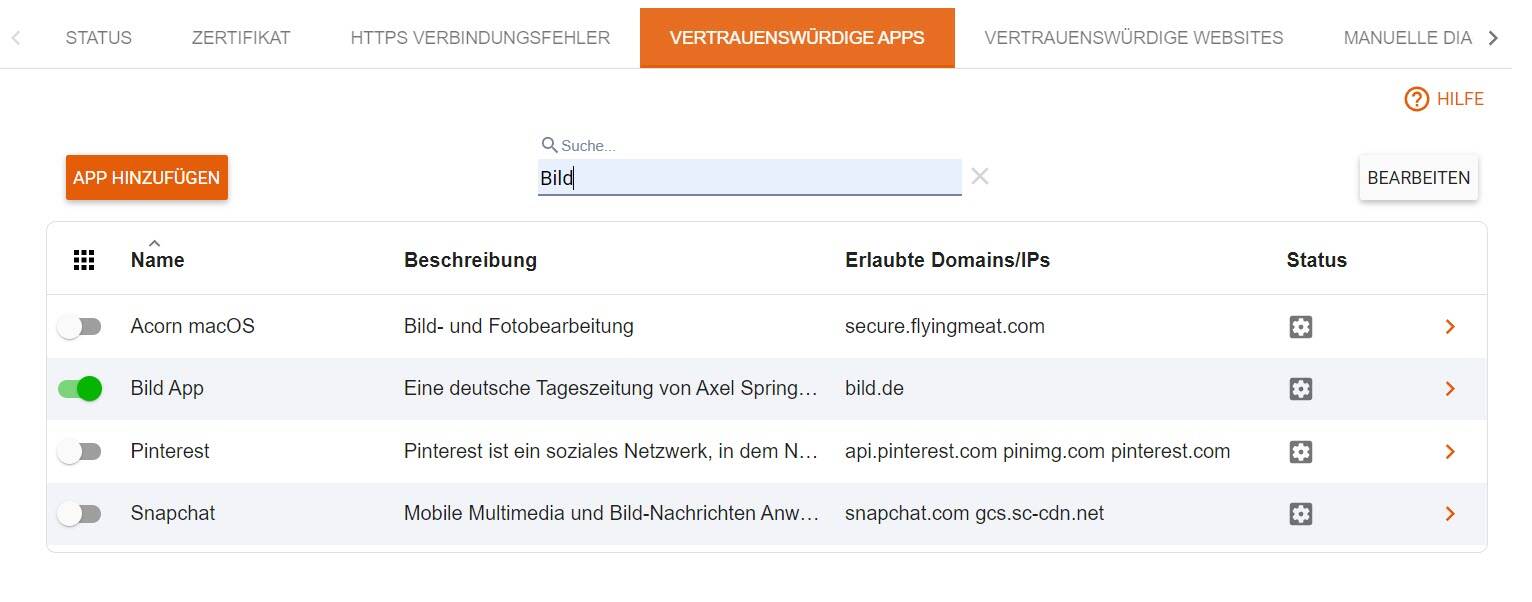Click the search magnifier icon
Viewport: 1532px width, 602px height.
click(549, 145)
